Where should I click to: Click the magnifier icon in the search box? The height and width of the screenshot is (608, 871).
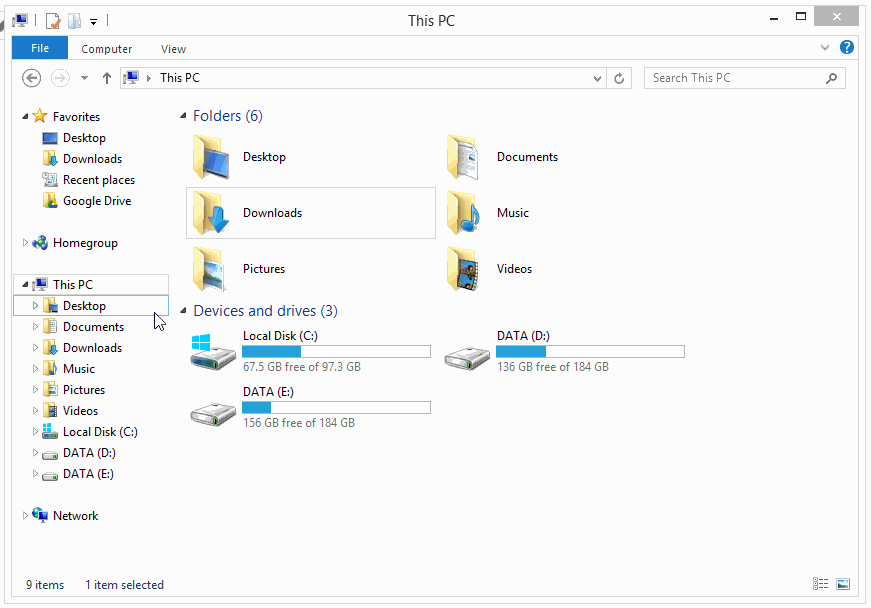tap(831, 78)
